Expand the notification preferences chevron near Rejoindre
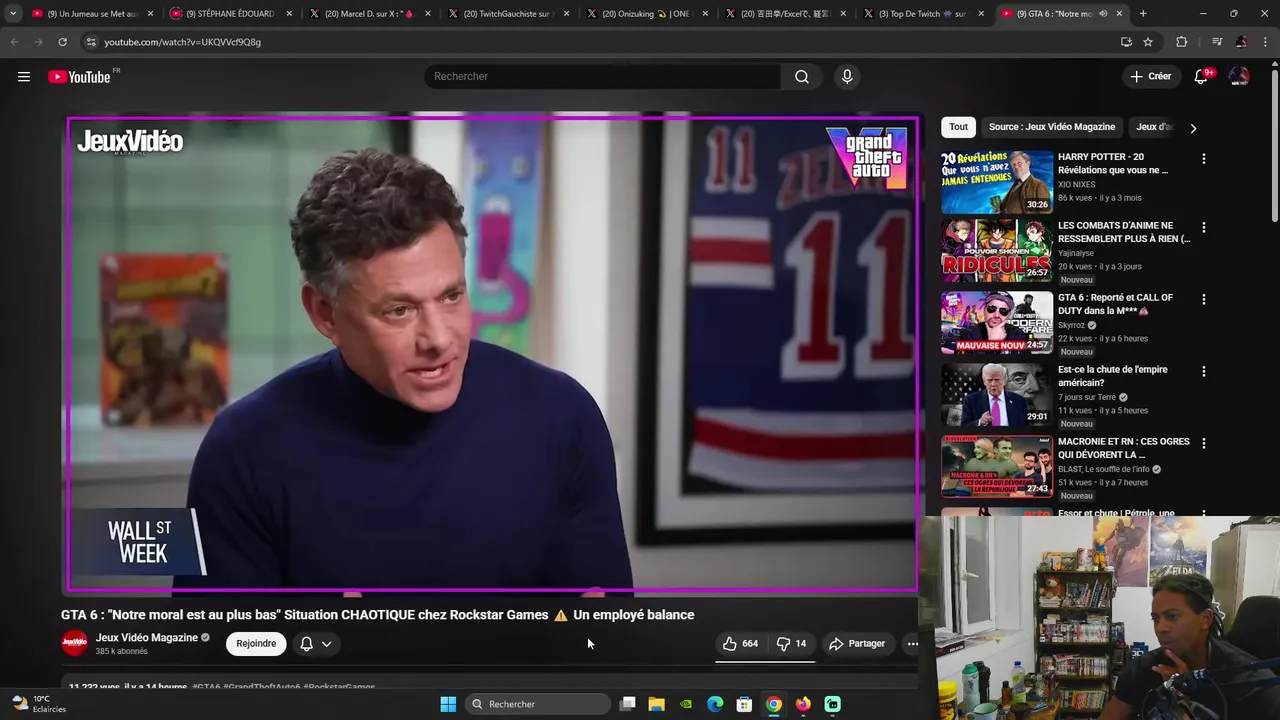Screen dimensions: 1280x720 tap(326, 644)
